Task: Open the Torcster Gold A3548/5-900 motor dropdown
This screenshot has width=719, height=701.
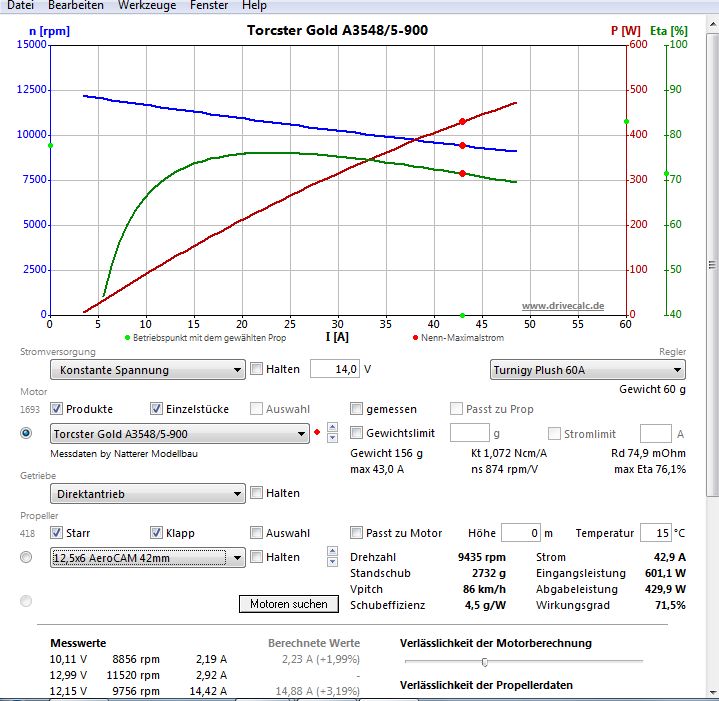Action: point(180,434)
